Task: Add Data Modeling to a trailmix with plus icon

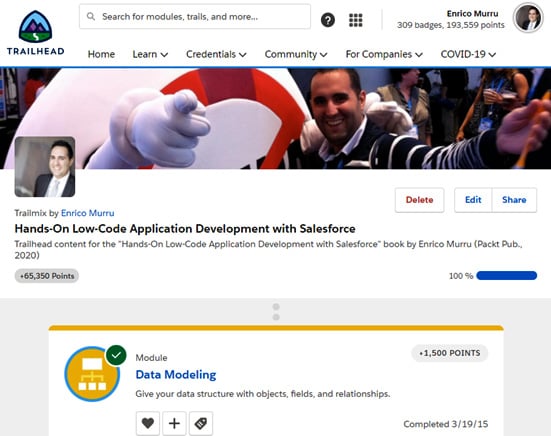Action: pos(174,423)
